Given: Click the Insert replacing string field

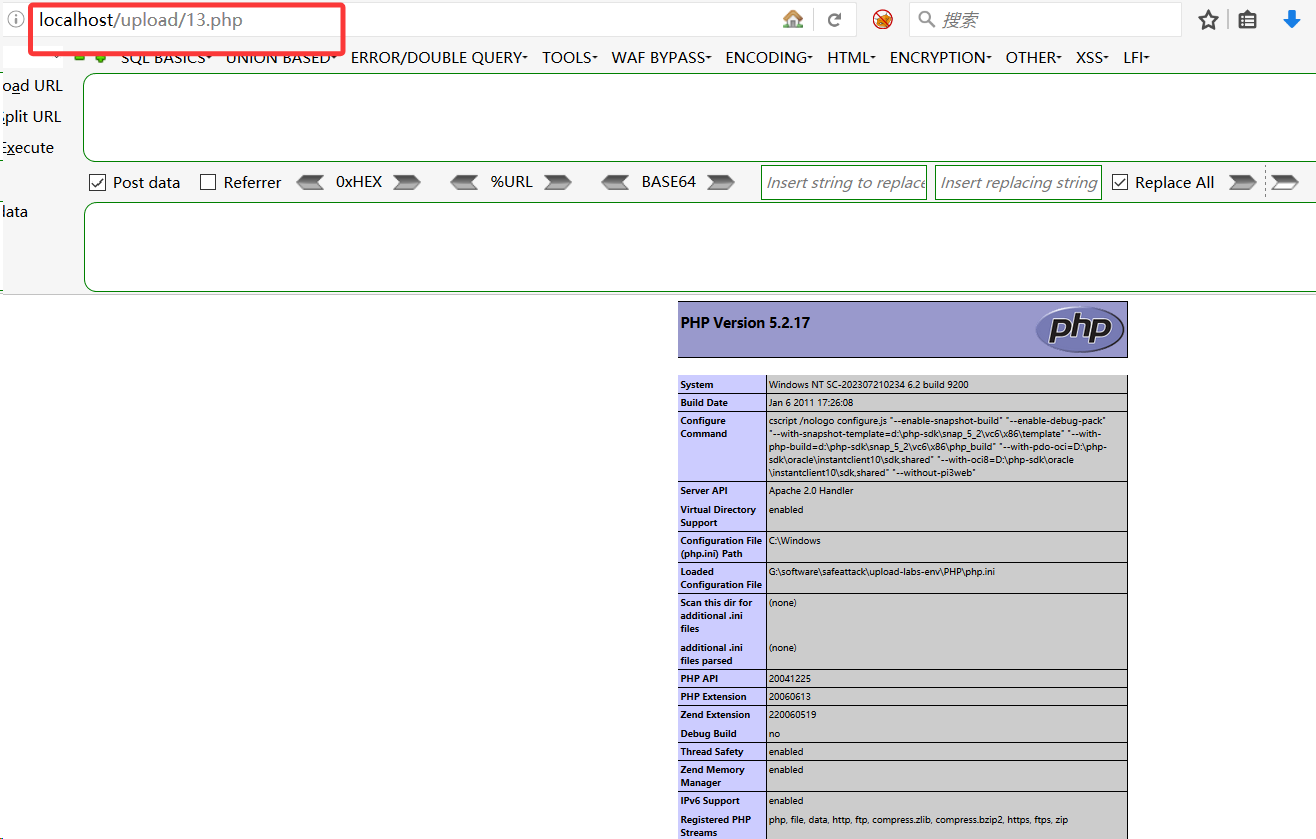Looking at the screenshot, I should (x=1018, y=182).
